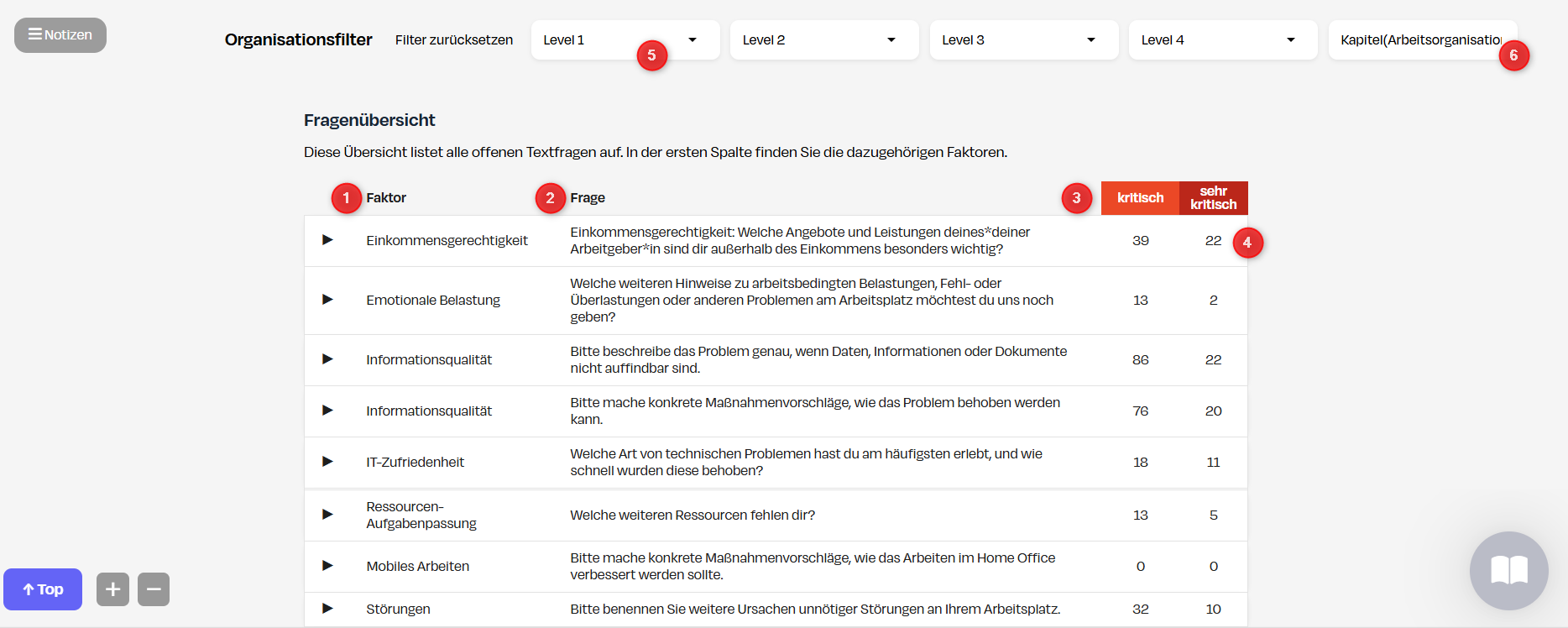Screen dimensions: 1568x628
Task: Open the Notizen hamburger menu
Action: tap(60, 35)
